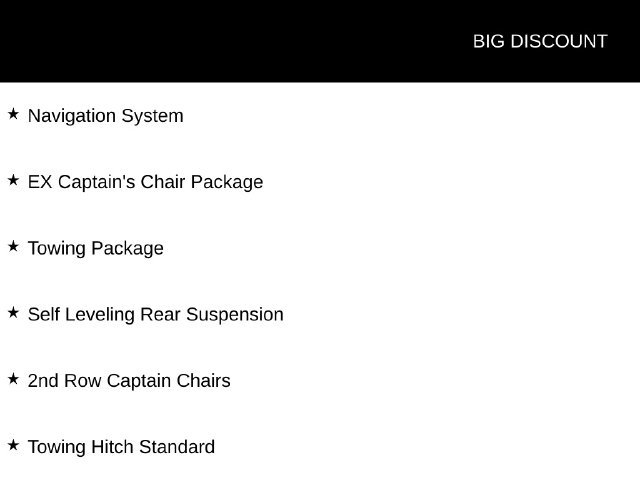Click the word Navigation in the list

click(x=72, y=116)
